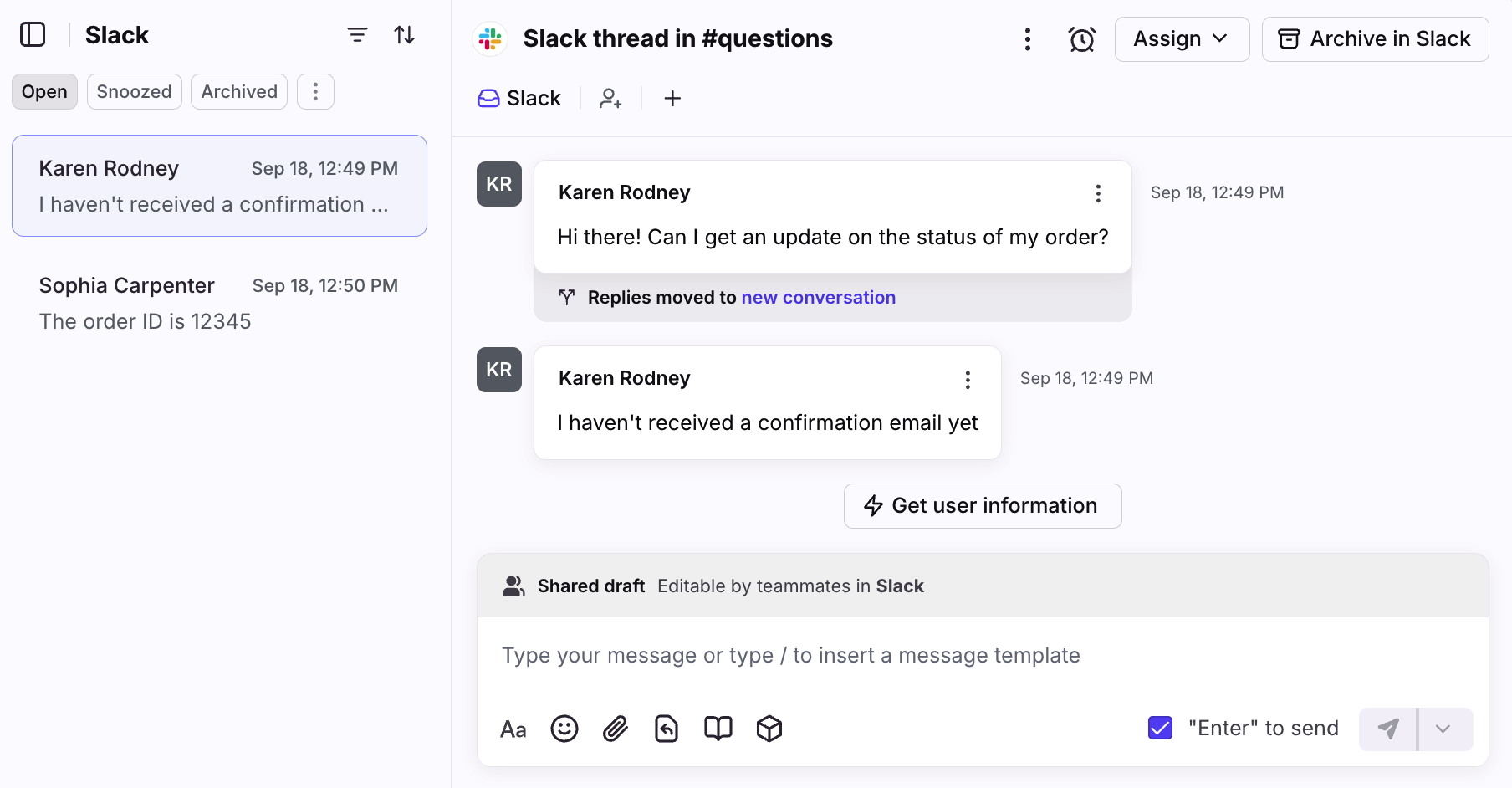Expand the Assign dropdown

(1181, 39)
